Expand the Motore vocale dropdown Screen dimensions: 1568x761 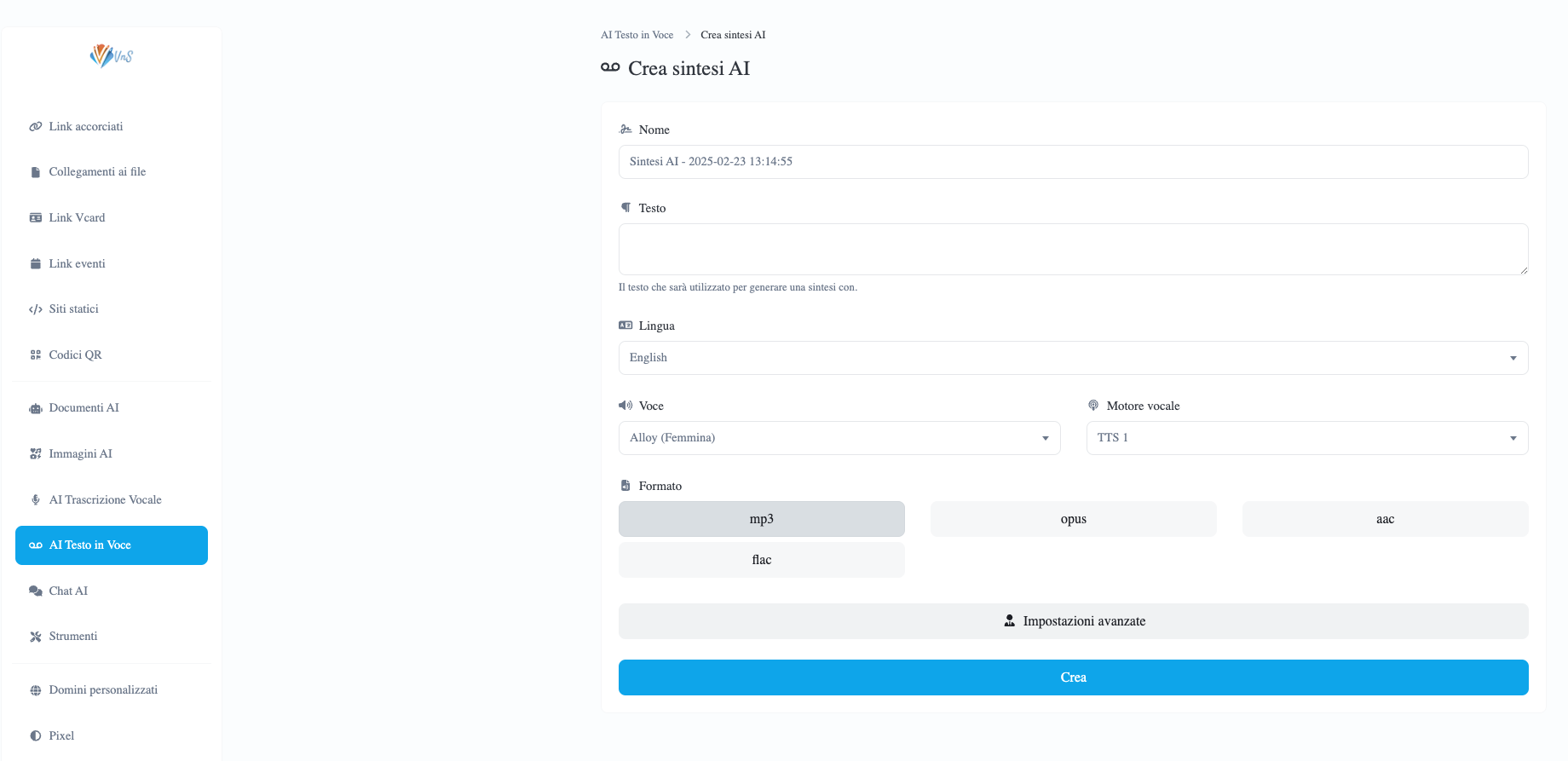pyautogui.click(x=1306, y=438)
